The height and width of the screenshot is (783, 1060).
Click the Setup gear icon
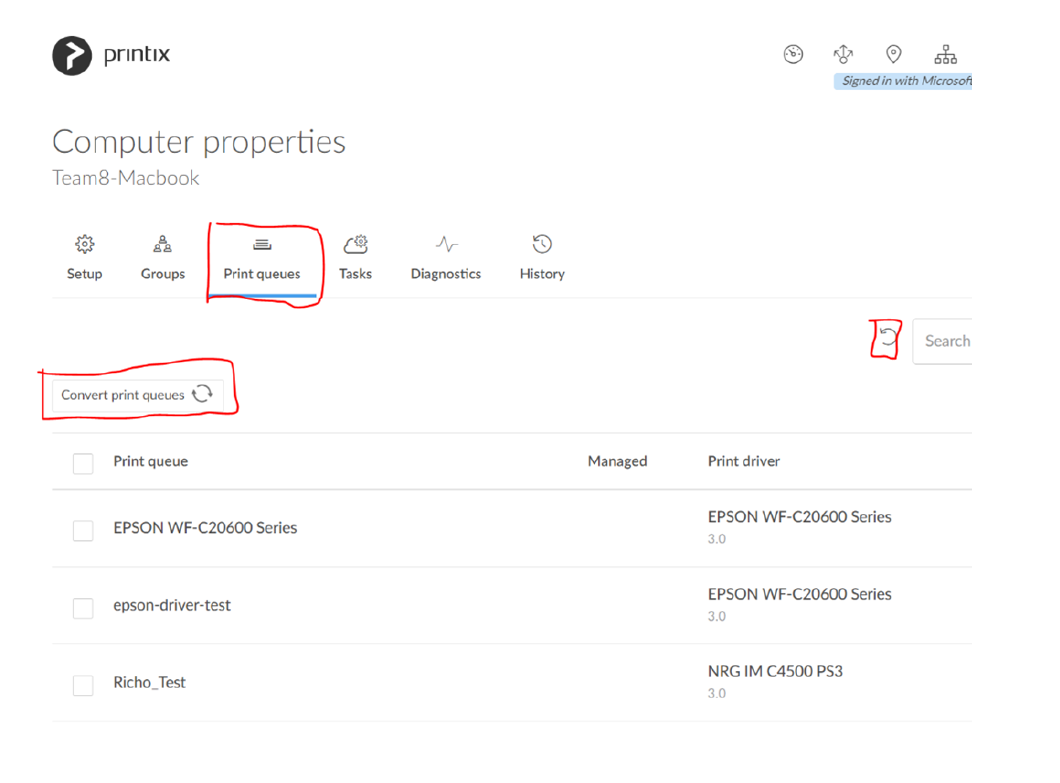point(85,245)
